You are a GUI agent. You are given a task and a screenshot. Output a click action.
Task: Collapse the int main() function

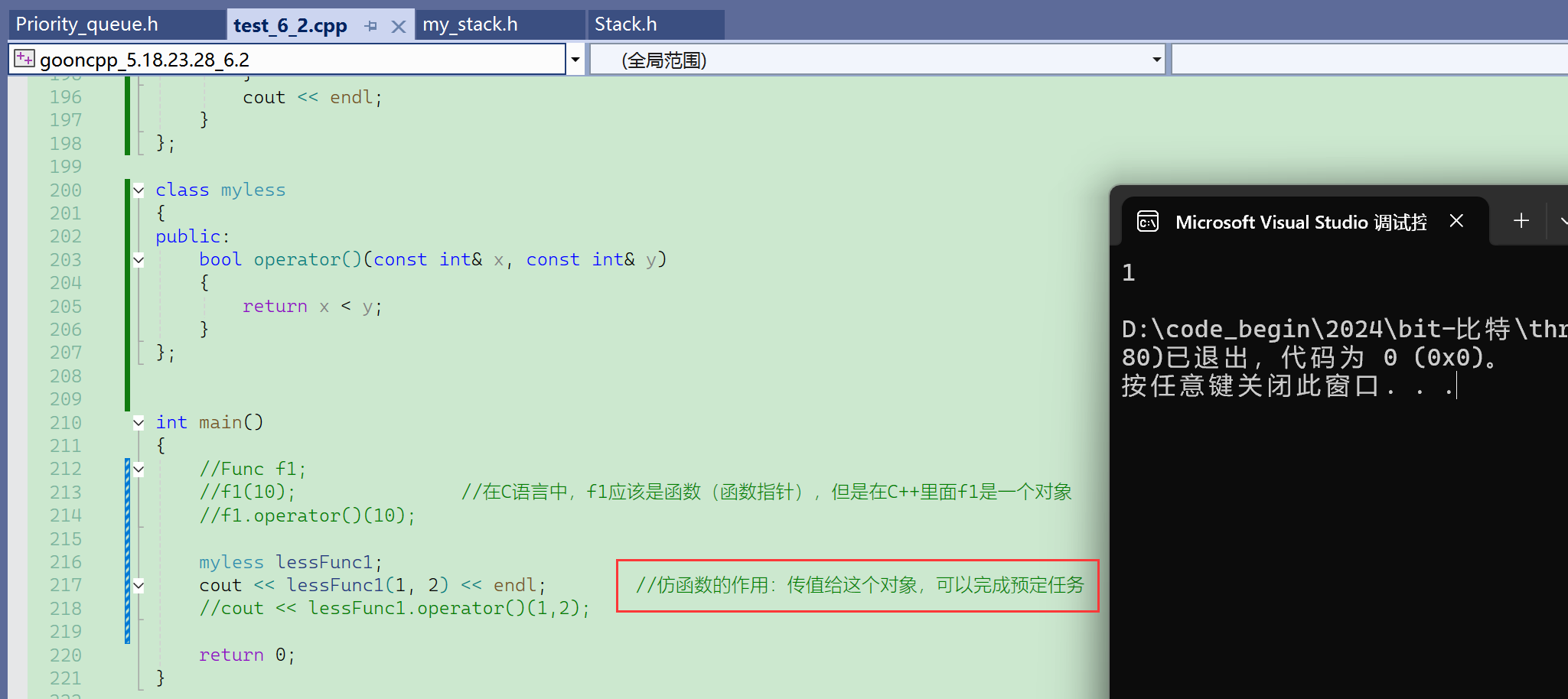[139, 423]
